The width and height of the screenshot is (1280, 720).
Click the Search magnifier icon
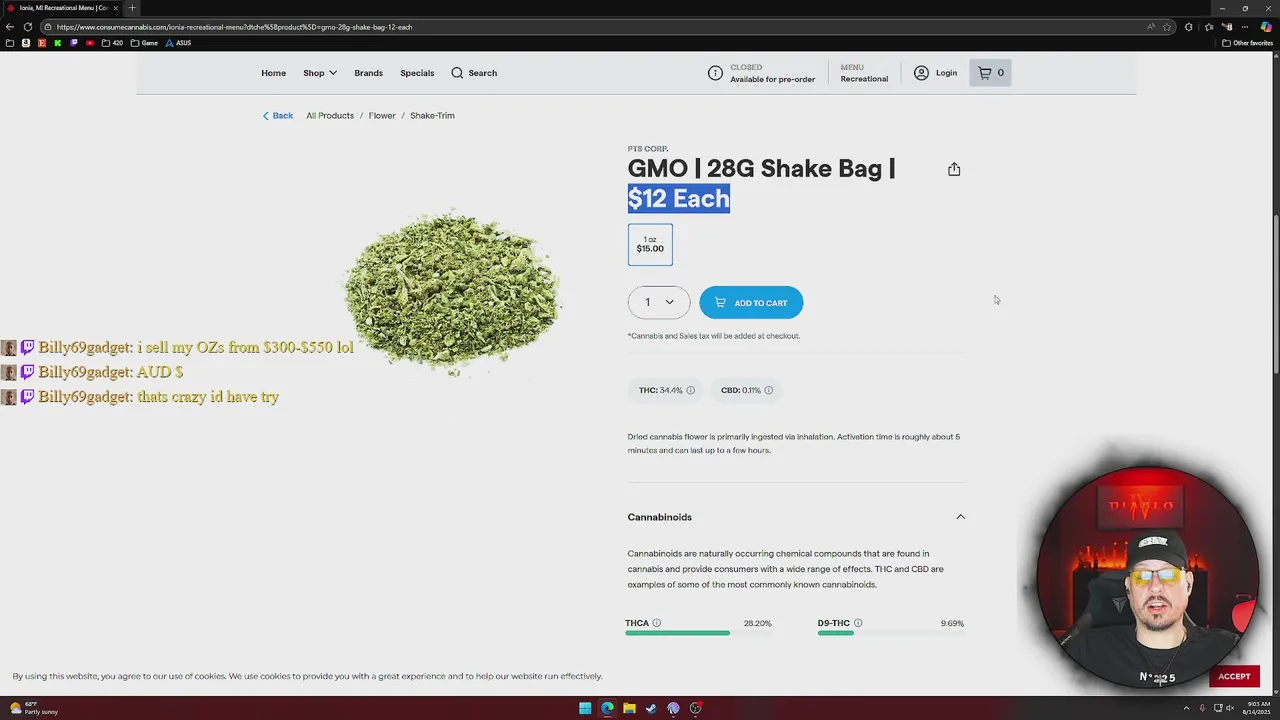(457, 73)
